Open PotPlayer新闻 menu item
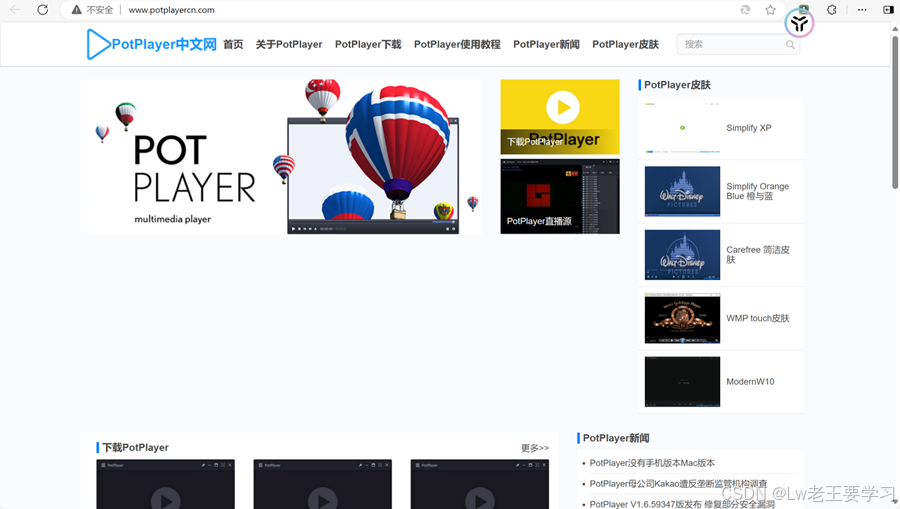Viewport: 900px width, 509px height. click(546, 44)
